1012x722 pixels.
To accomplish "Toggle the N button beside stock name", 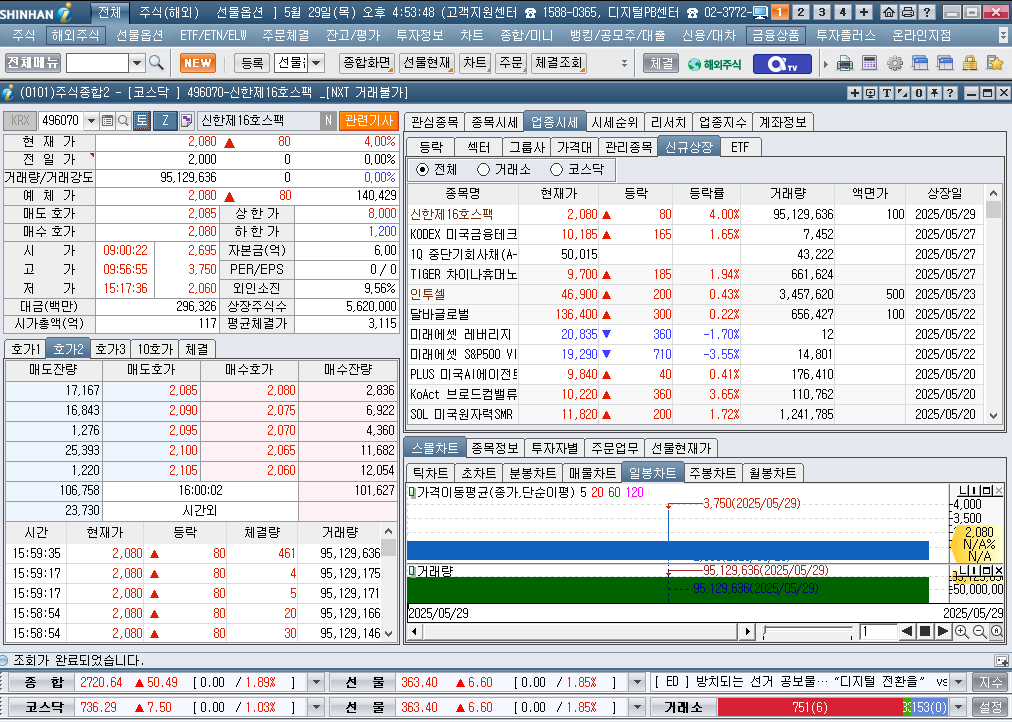I will point(328,121).
